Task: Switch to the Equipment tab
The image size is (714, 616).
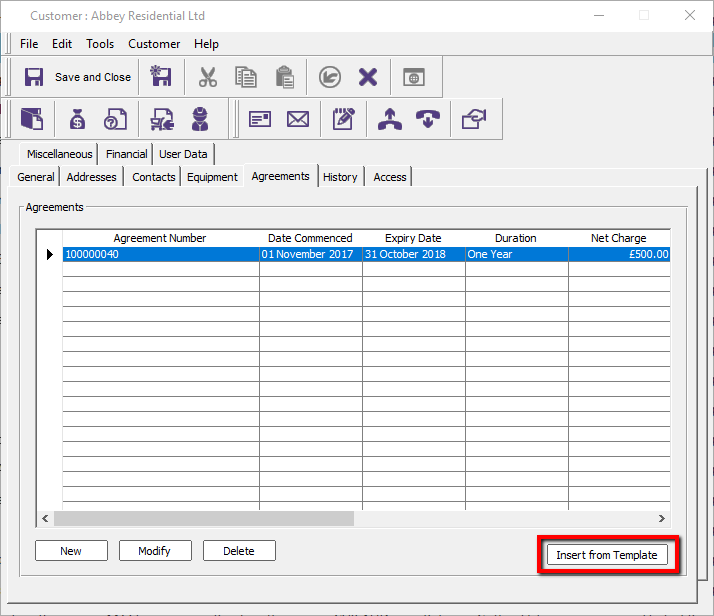Action: 212,177
